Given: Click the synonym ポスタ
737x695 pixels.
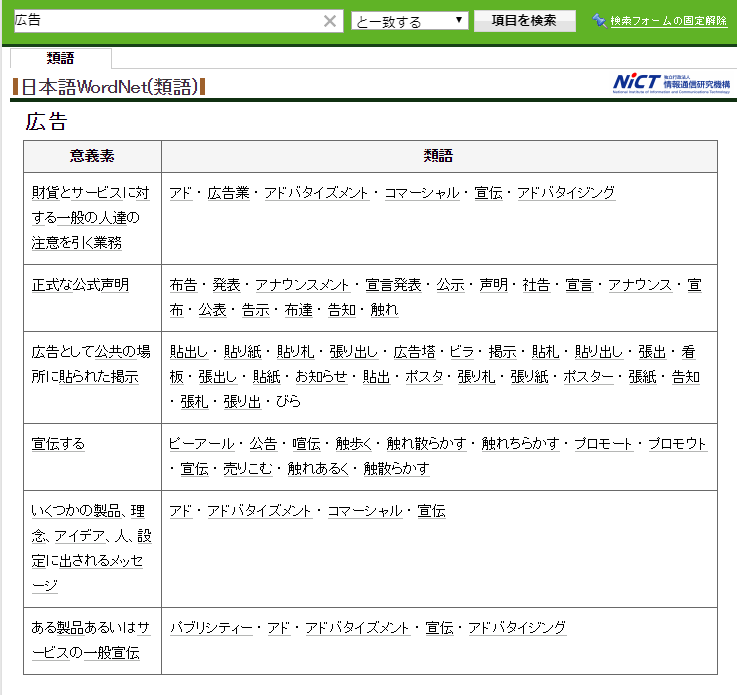Looking at the screenshot, I should 424,376.
